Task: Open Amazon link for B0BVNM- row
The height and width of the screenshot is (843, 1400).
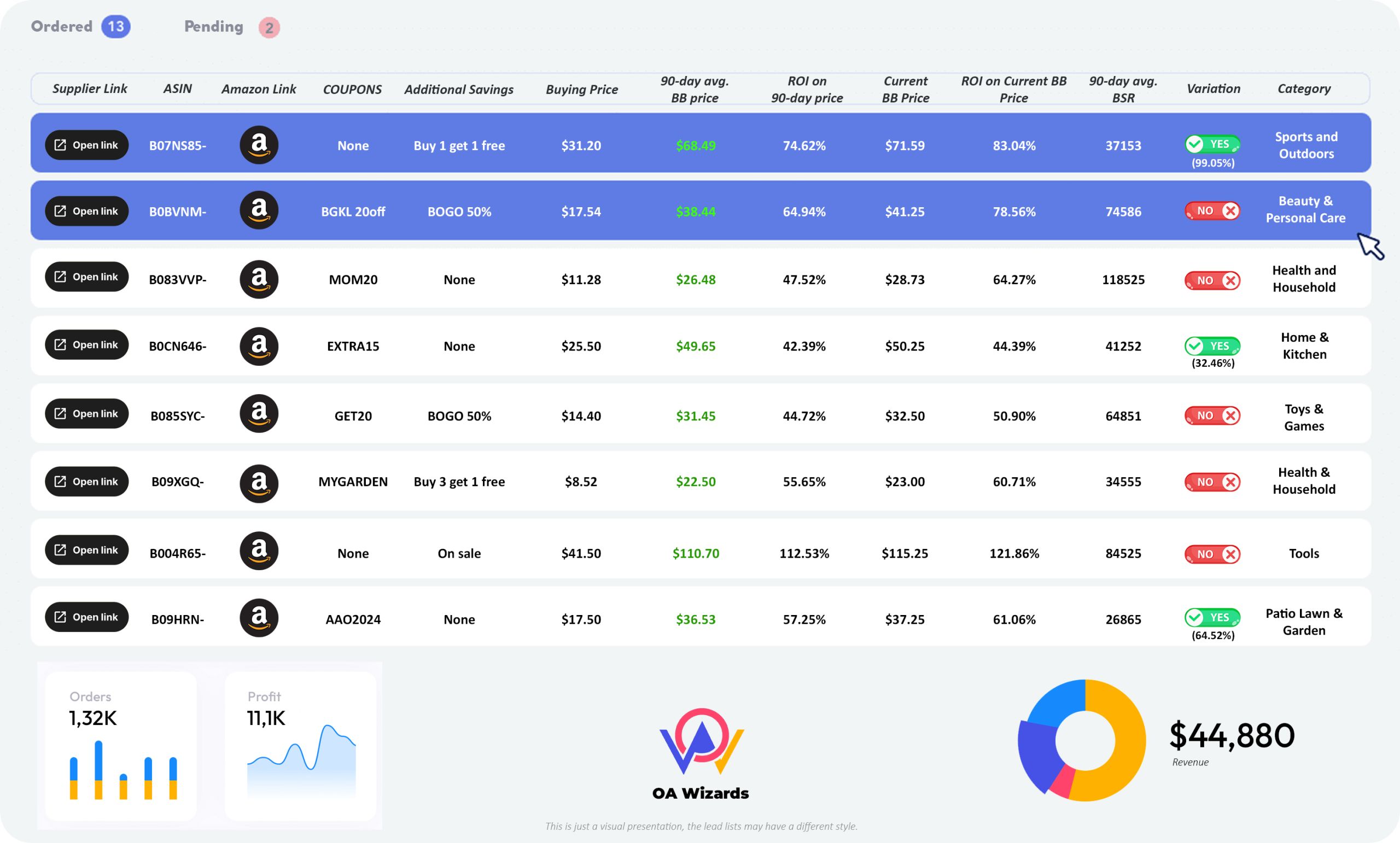Action: point(259,210)
